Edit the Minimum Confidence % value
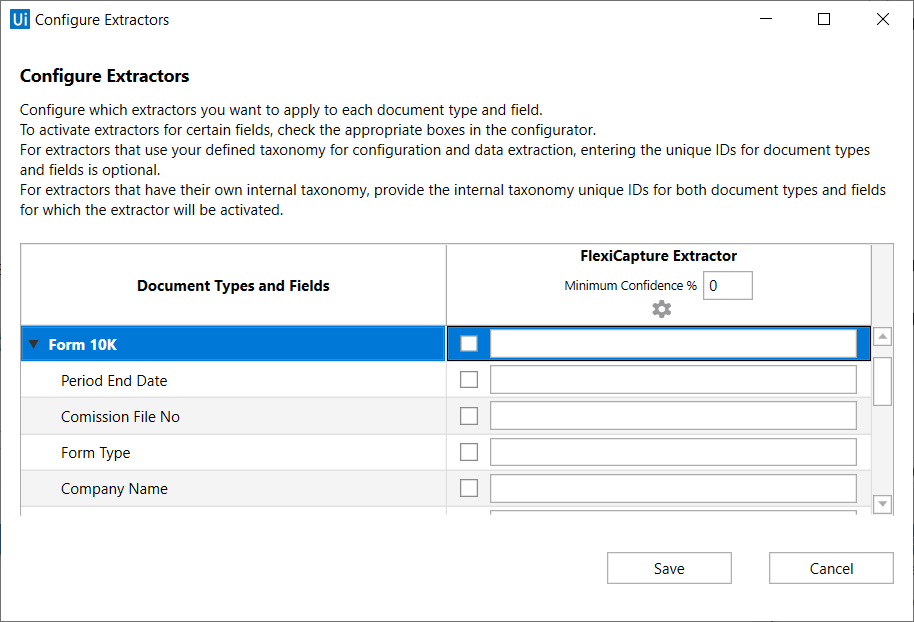 click(727, 285)
